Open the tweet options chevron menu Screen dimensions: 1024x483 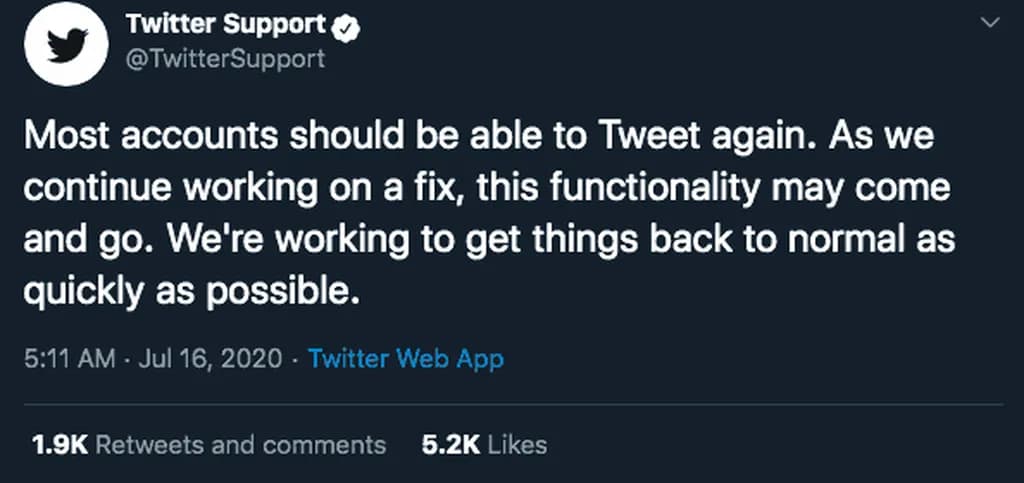coord(990,23)
